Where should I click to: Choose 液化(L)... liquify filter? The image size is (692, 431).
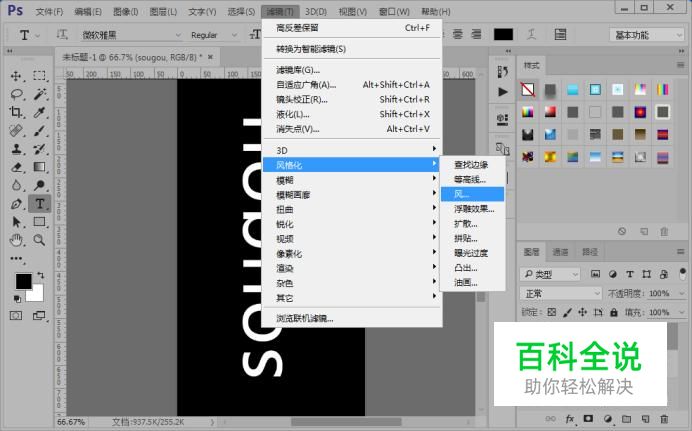[x=352, y=114]
